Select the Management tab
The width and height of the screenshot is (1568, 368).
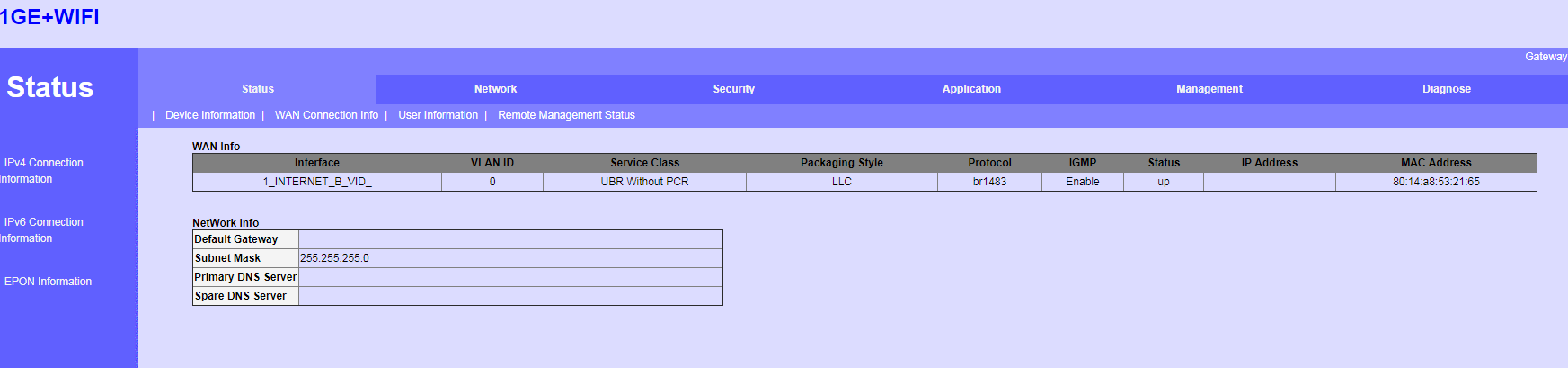[x=1209, y=89]
